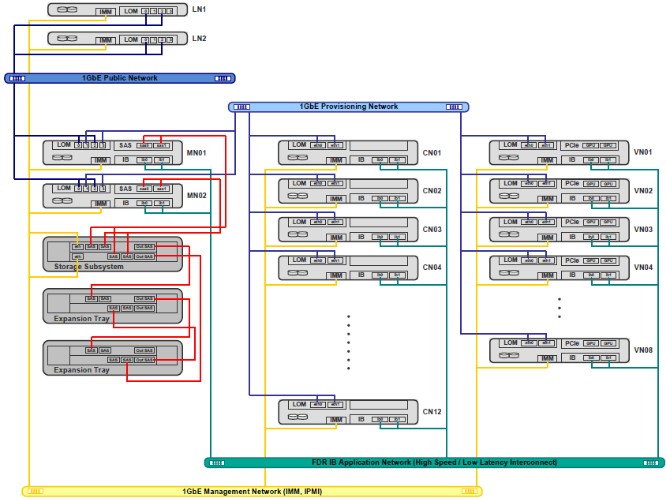Click the CN01 node label

click(x=432, y=153)
